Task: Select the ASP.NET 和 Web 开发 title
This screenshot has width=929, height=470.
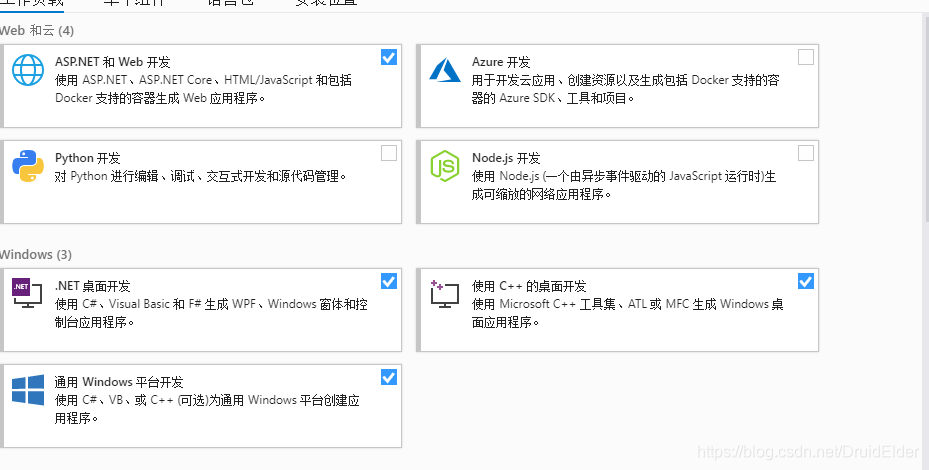Action: coord(113,62)
